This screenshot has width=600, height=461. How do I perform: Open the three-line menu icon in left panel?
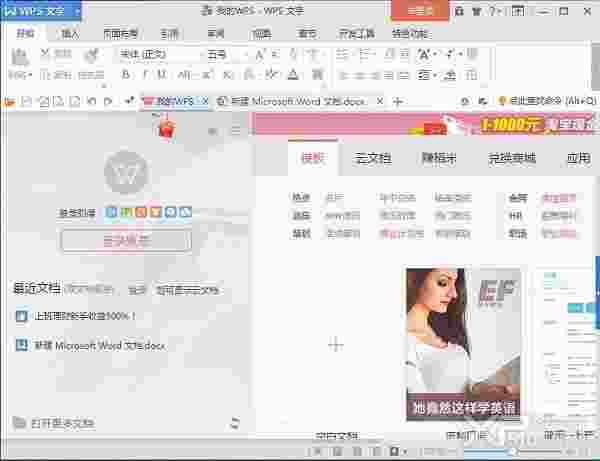coord(236,130)
